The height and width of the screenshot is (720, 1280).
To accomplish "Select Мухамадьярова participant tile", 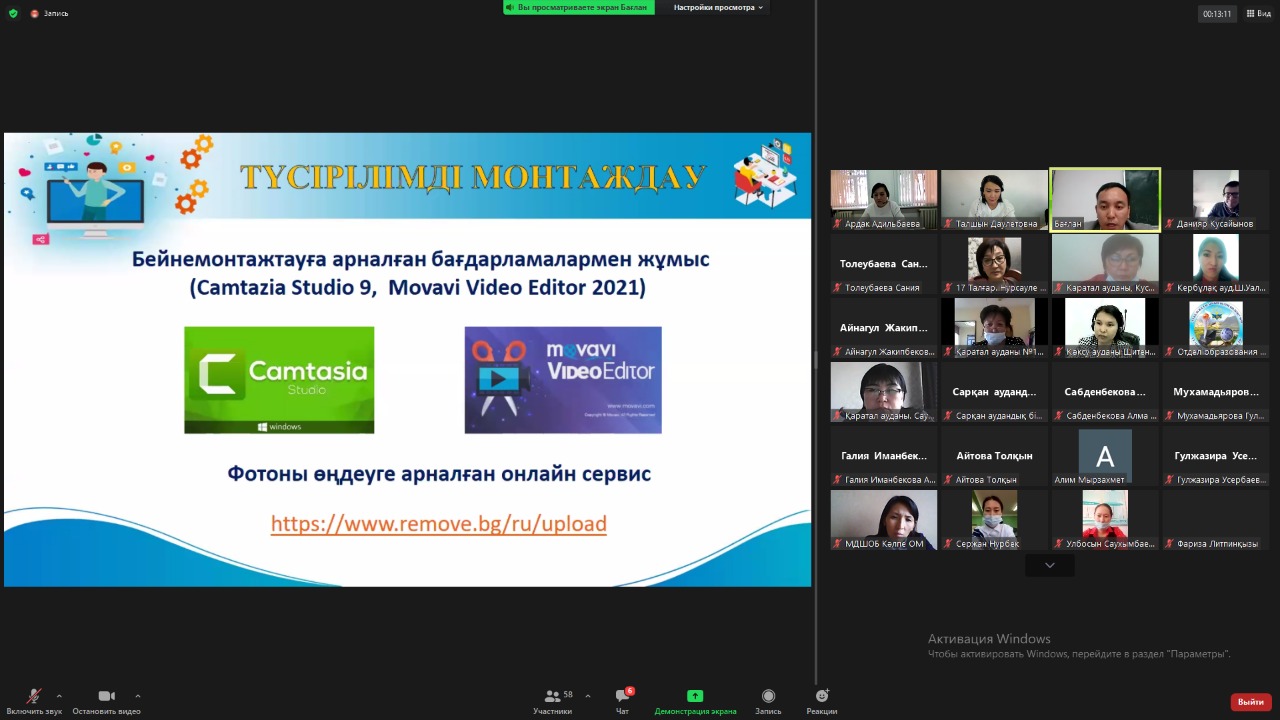I will [x=1215, y=392].
